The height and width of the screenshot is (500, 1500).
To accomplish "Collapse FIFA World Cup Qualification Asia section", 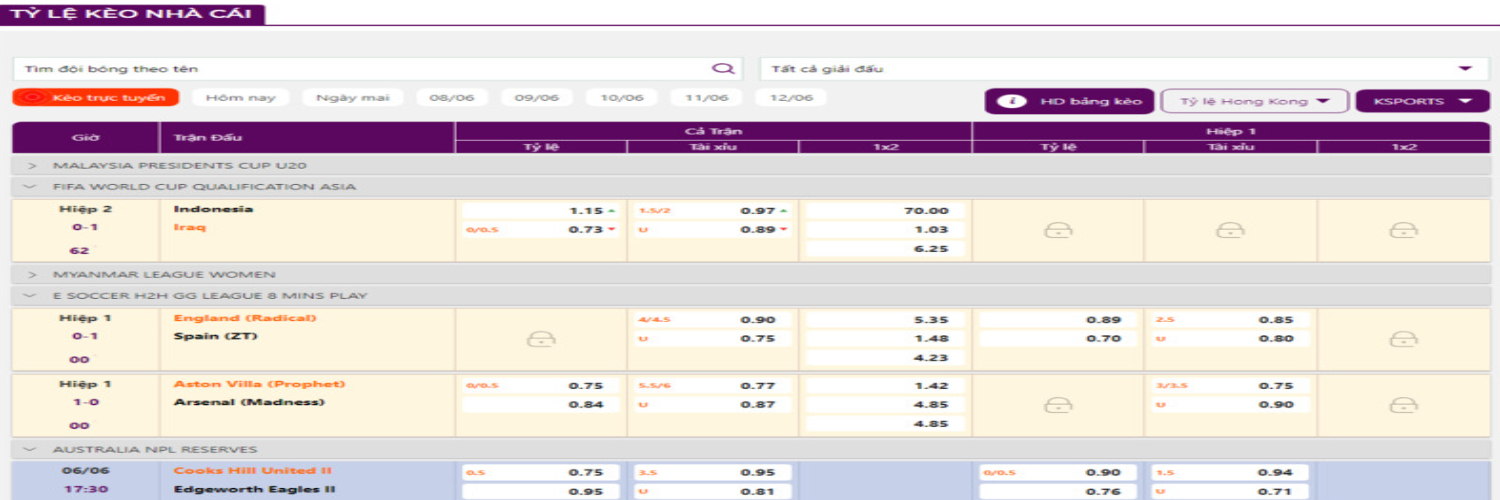I will click(x=32, y=187).
